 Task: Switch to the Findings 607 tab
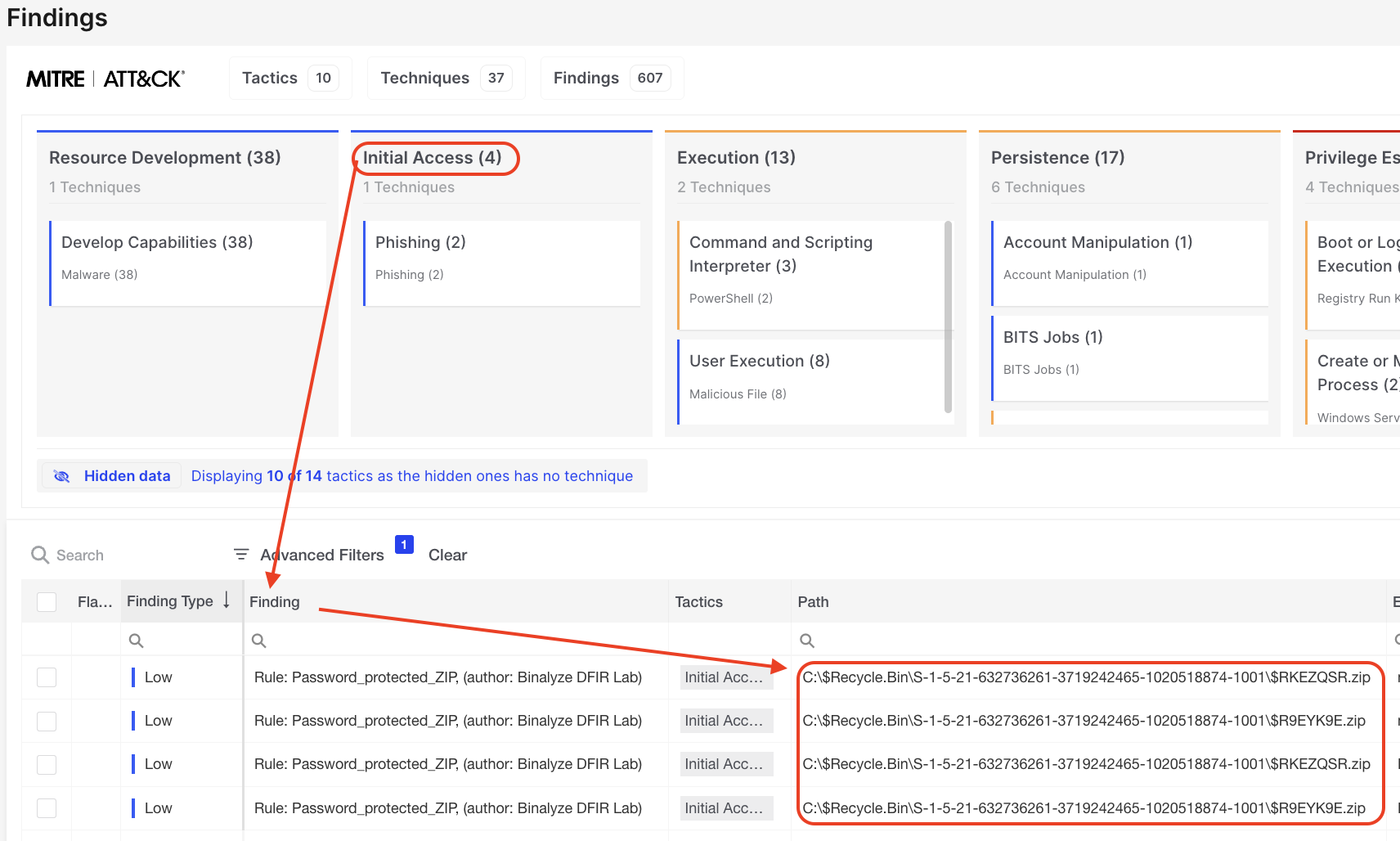(612, 78)
